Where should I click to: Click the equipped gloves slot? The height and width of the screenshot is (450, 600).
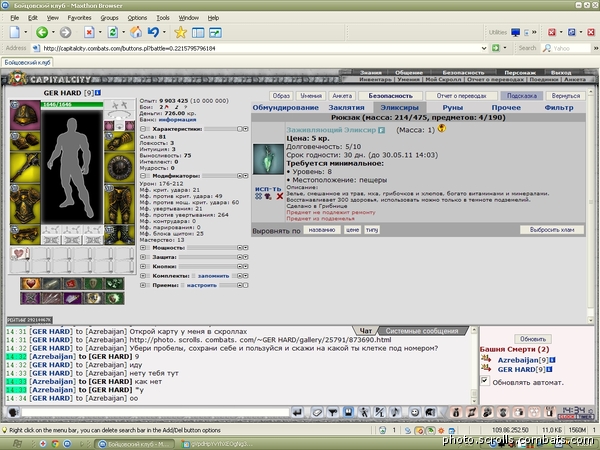click(x=119, y=142)
